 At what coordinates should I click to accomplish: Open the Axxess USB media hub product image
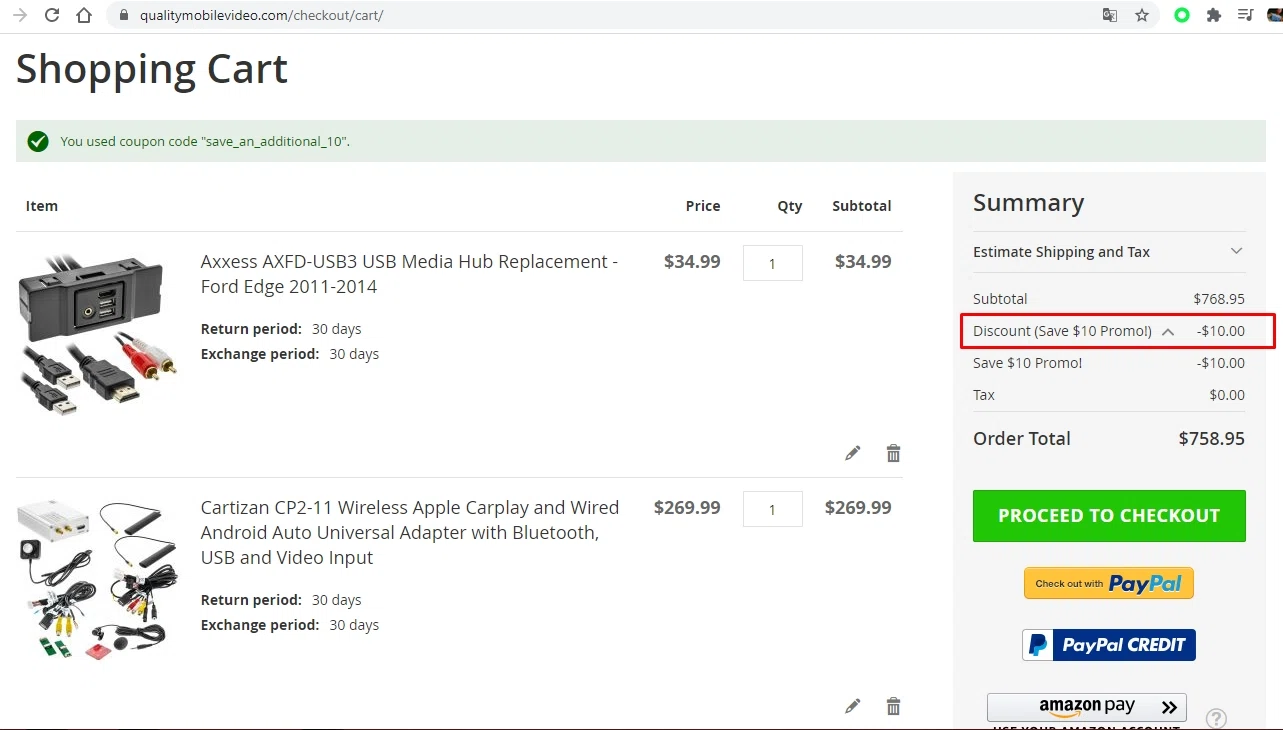(x=97, y=335)
